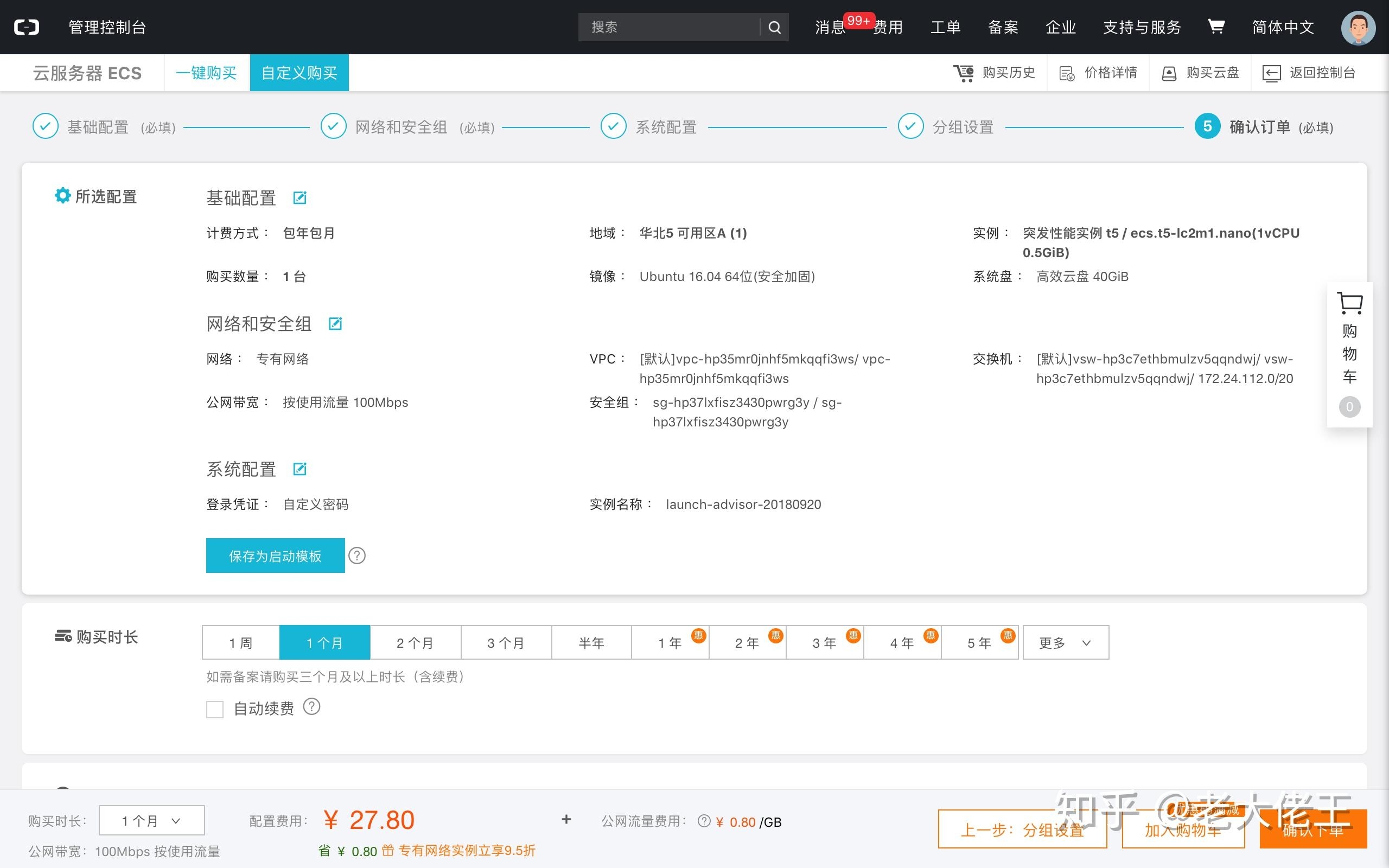Click 返回控制台 back-arrow icon
1389x868 pixels.
coord(1271,73)
